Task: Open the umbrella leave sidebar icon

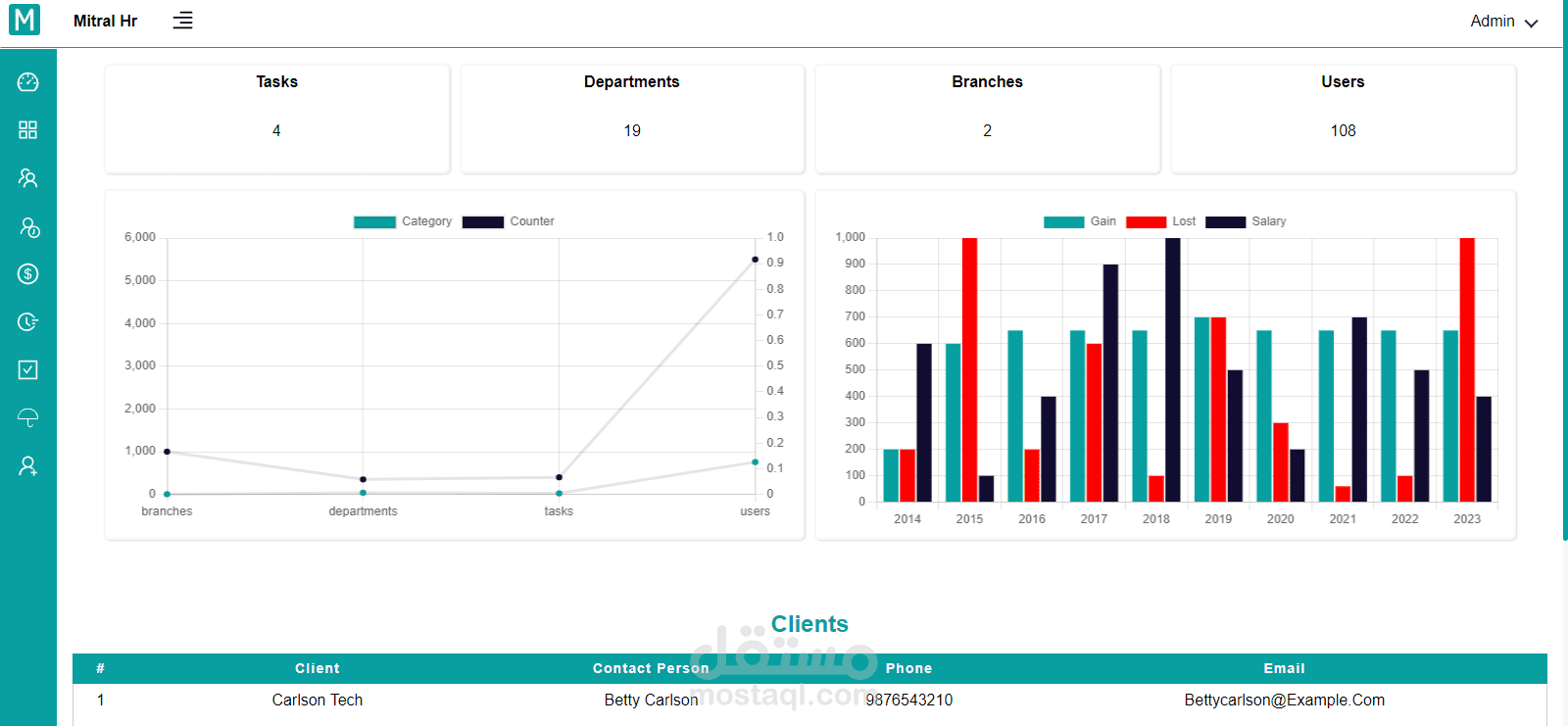Action: (28, 417)
